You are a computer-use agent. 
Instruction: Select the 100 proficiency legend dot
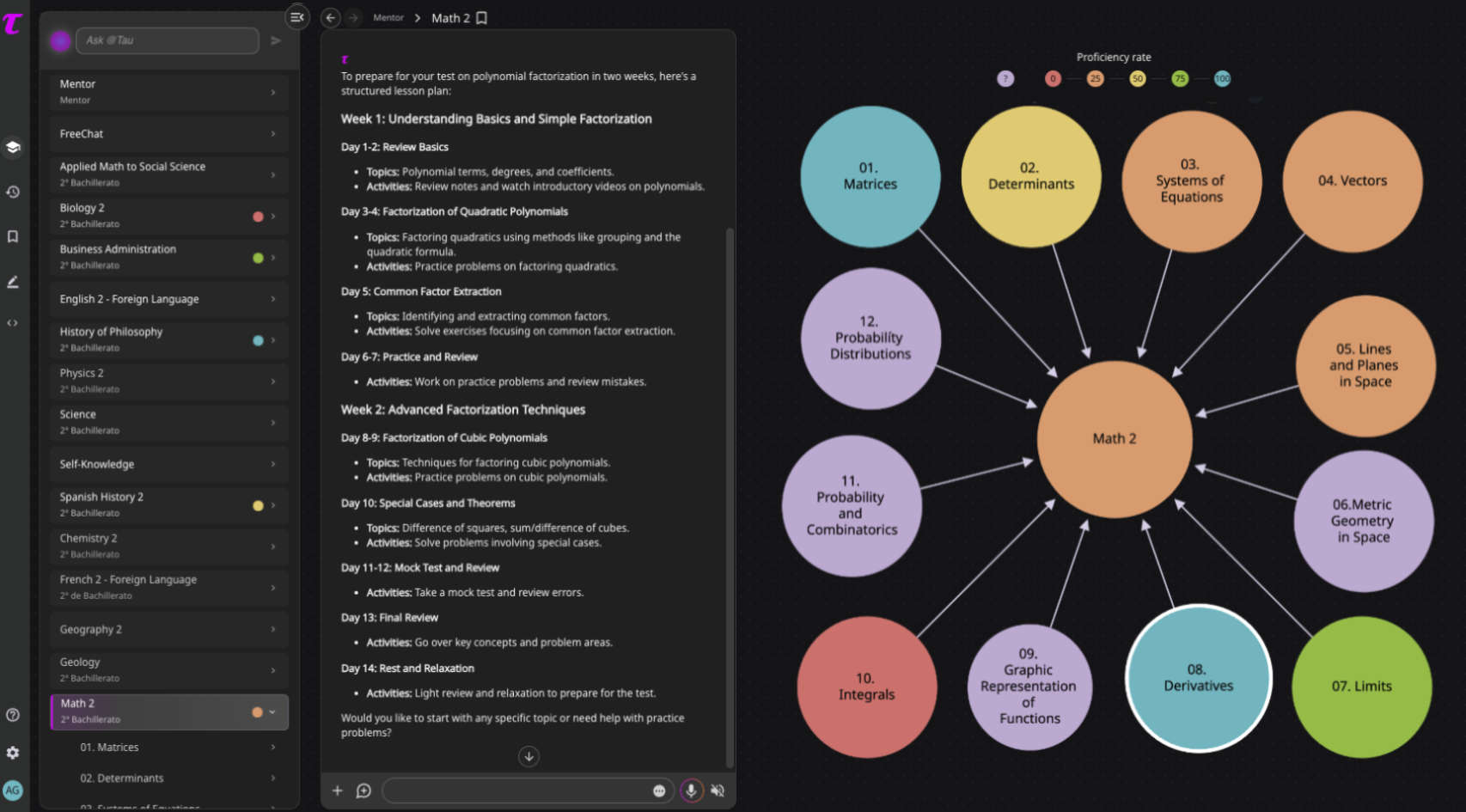point(1222,79)
